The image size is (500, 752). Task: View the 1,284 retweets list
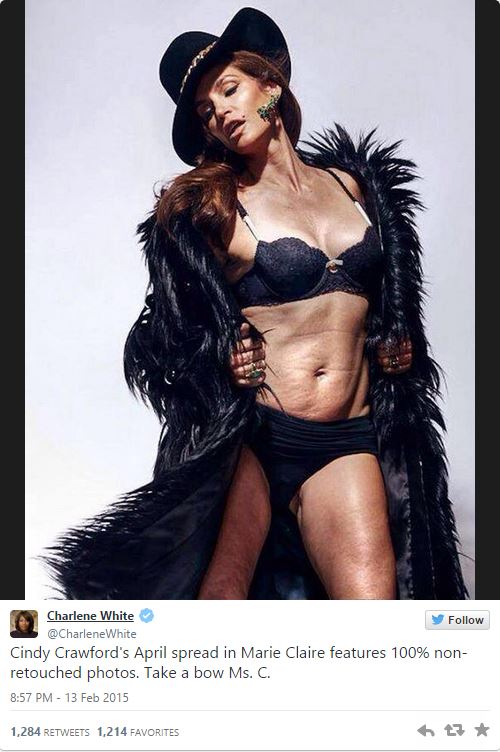coord(50,732)
